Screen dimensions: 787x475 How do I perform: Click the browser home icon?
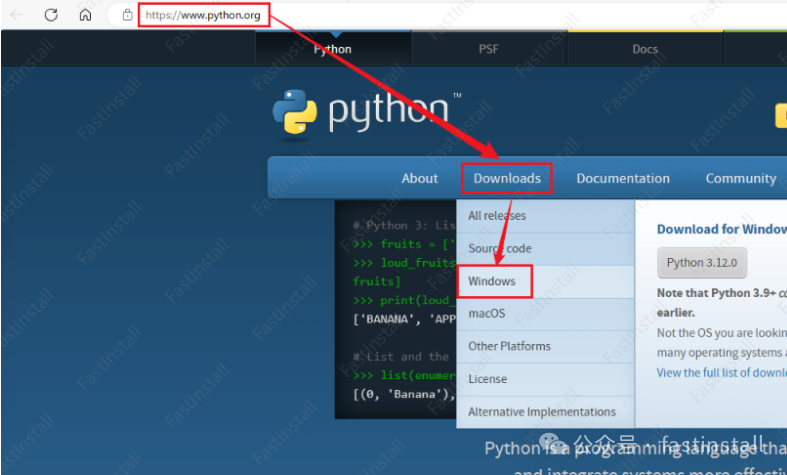click(85, 15)
